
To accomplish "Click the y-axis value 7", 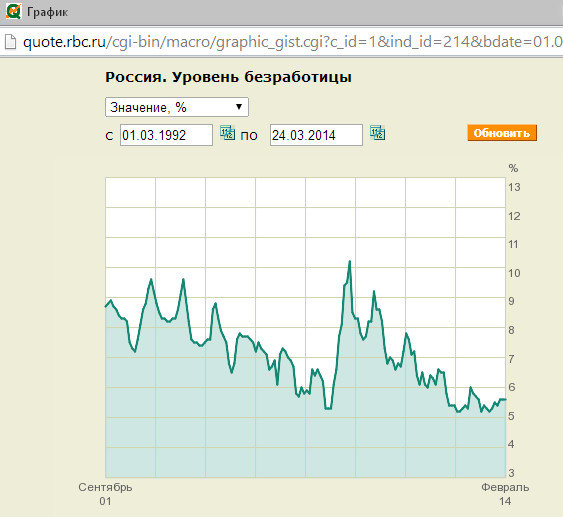I will click(511, 359).
